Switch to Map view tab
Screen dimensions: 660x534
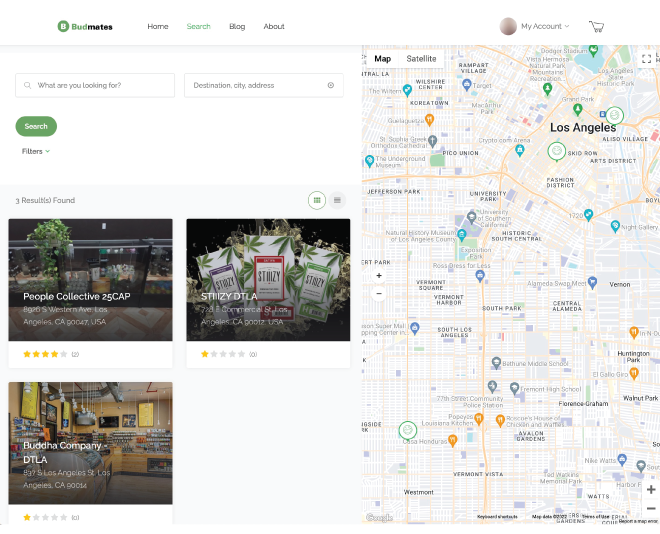point(383,59)
